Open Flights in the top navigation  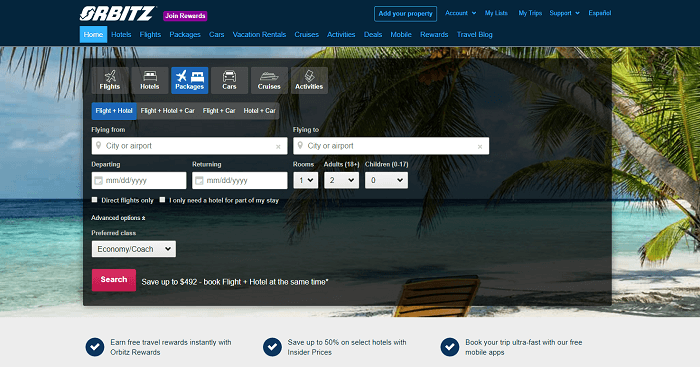pos(150,34)
